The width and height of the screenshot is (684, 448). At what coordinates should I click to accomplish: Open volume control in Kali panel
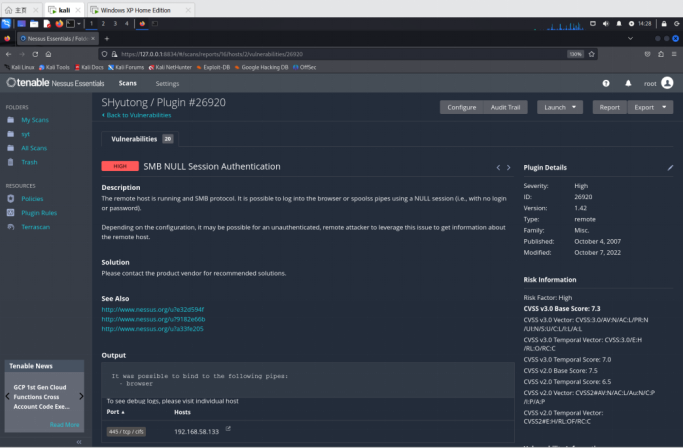(x=605, y=24)
